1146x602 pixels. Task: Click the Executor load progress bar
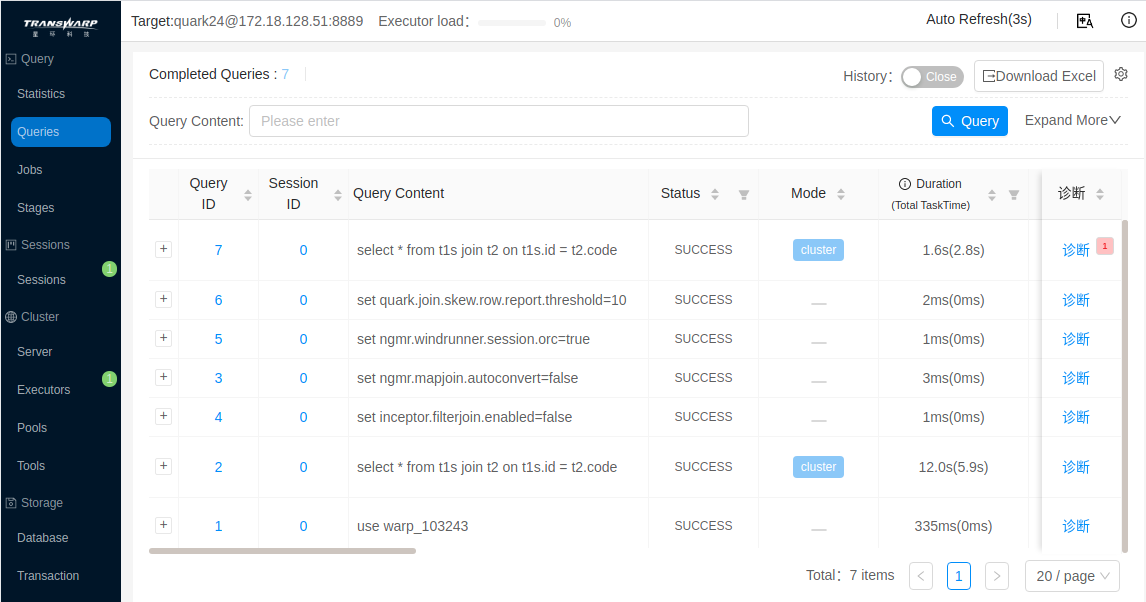(x=512, y=23)
